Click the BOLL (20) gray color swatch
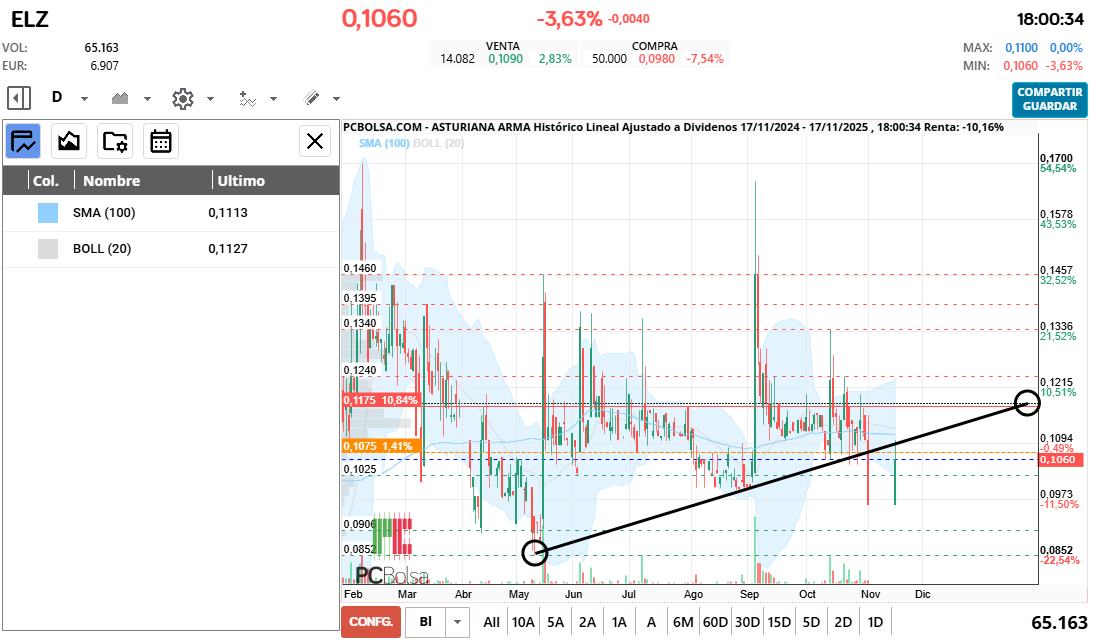This screenshot has width=1103, height=643. click(x=48, y=248)
